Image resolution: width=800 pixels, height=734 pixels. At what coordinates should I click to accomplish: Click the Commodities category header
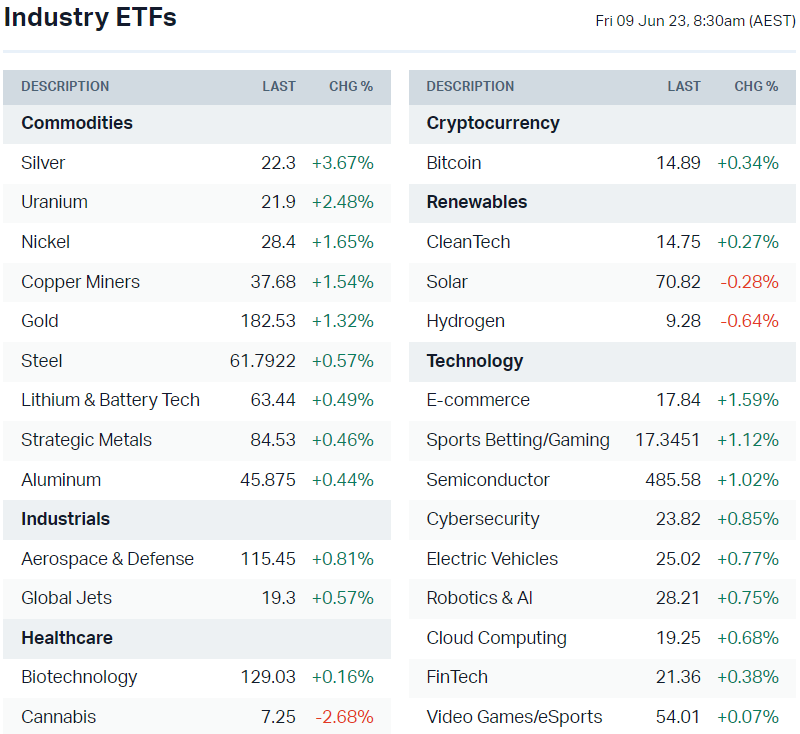77,123
